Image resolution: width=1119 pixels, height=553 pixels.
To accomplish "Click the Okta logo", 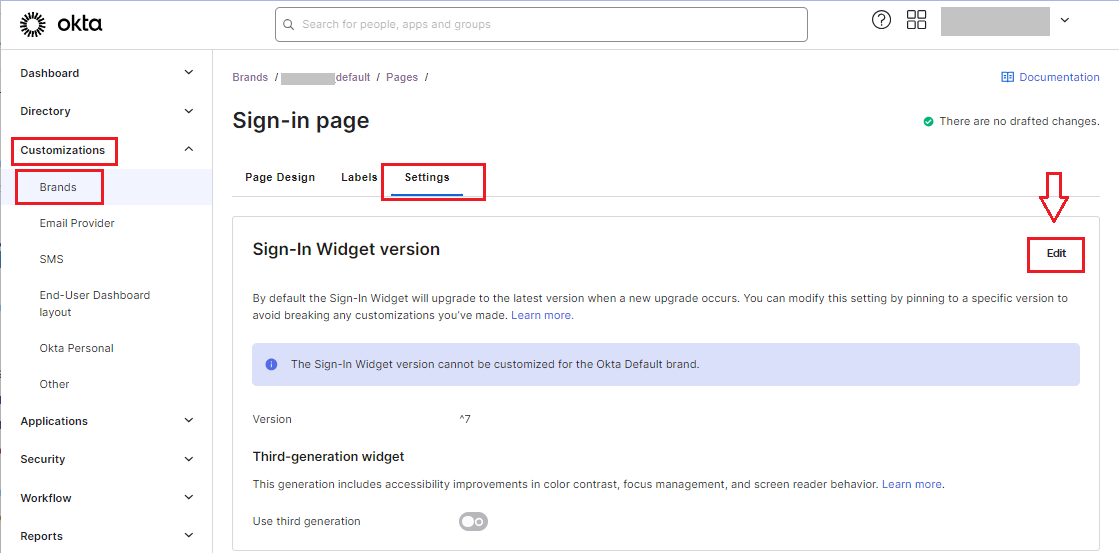I will click(x=61, y=24).
